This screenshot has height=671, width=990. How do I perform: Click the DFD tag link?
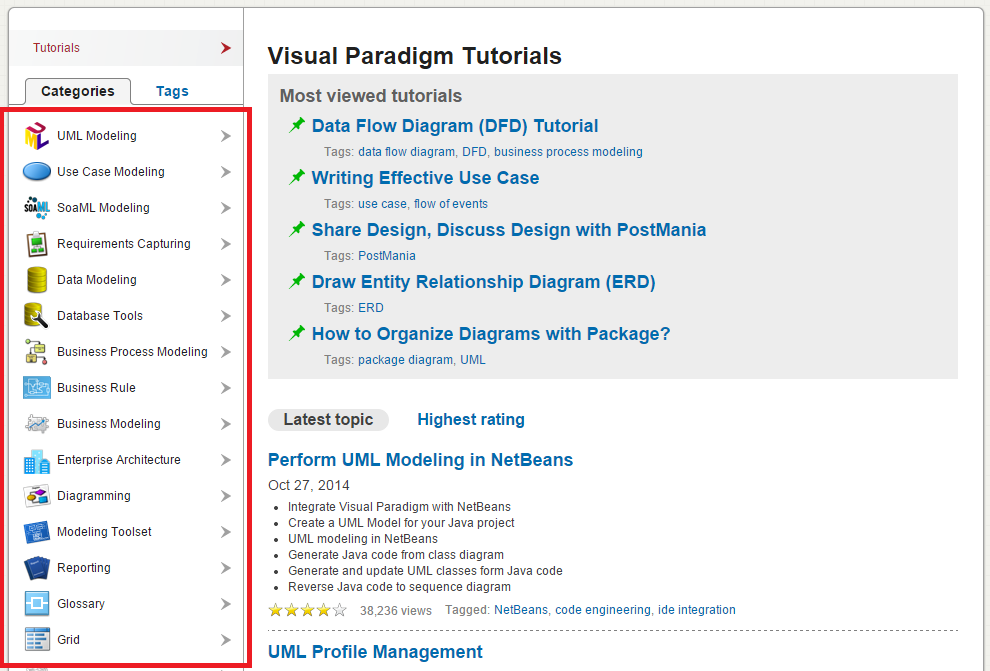[474, 152]
